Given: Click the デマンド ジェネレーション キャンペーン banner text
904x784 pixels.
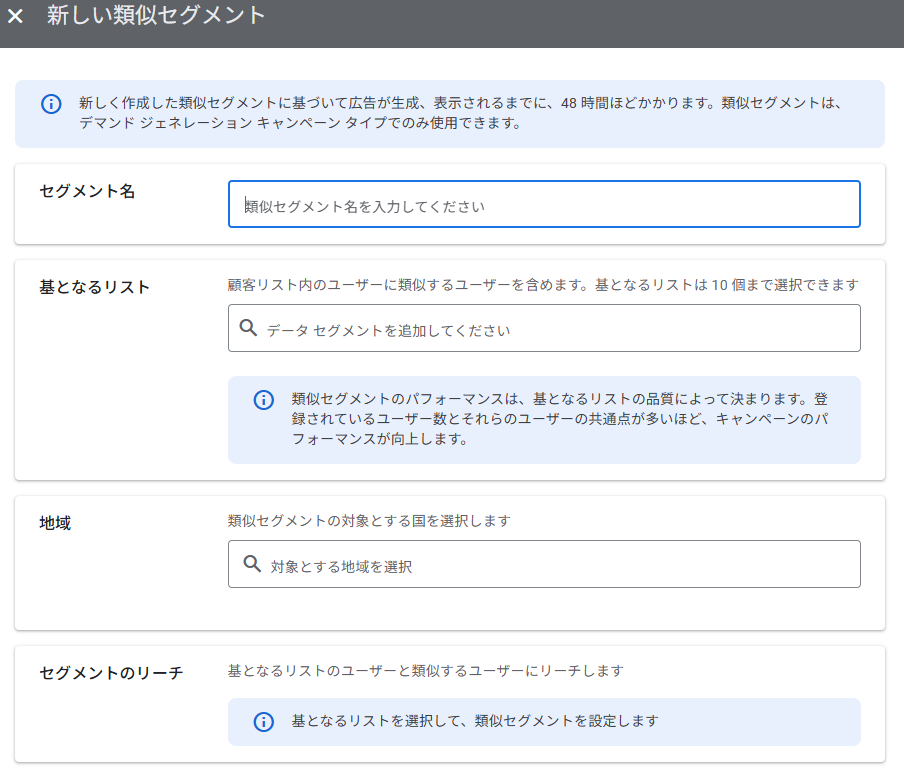Looking at the screenshot, I should (x=300, y=124).
